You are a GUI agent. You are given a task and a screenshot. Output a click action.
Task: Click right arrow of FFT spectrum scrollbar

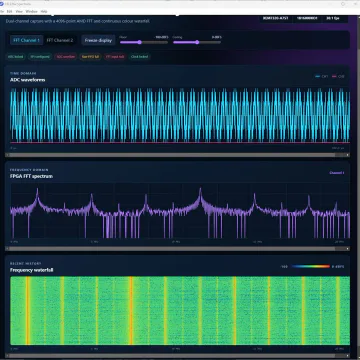click(x=348, y=249)
